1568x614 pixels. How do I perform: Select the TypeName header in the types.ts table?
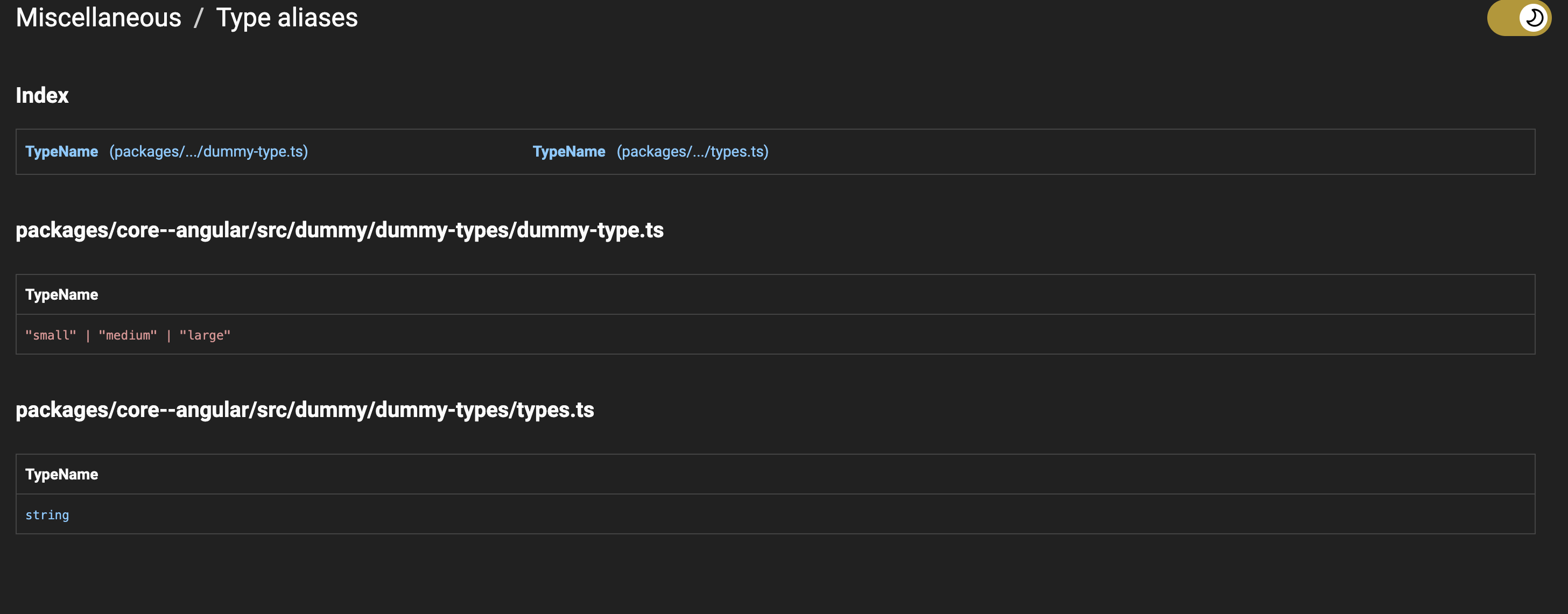61,474
